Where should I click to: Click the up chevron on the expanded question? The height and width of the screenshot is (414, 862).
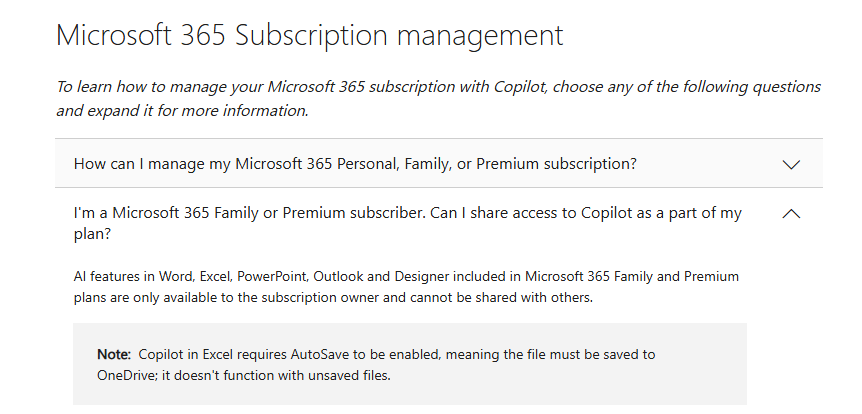791,213
